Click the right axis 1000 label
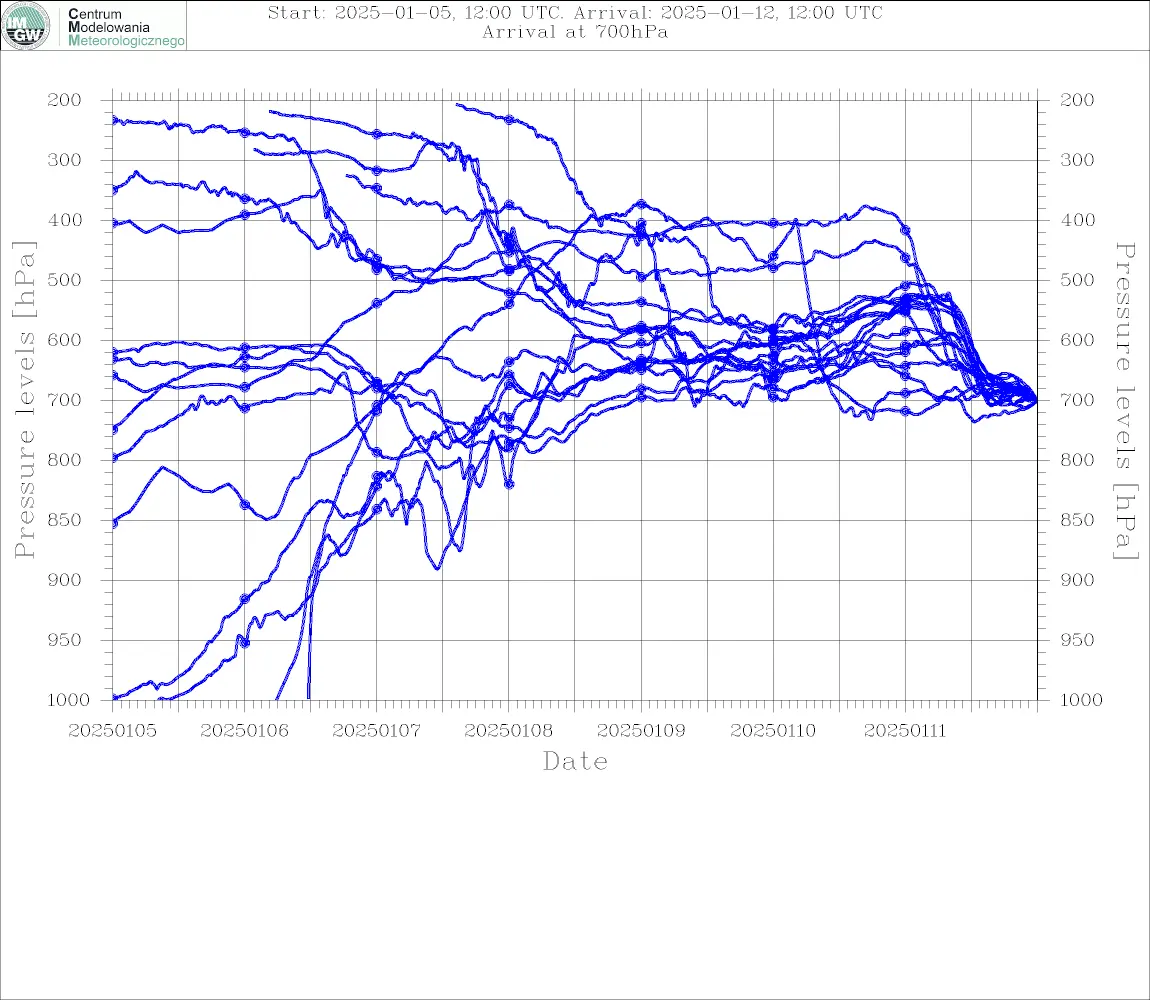Image resolution: width=1150 pixels, height=1000 pixels. click(1081, 700)
